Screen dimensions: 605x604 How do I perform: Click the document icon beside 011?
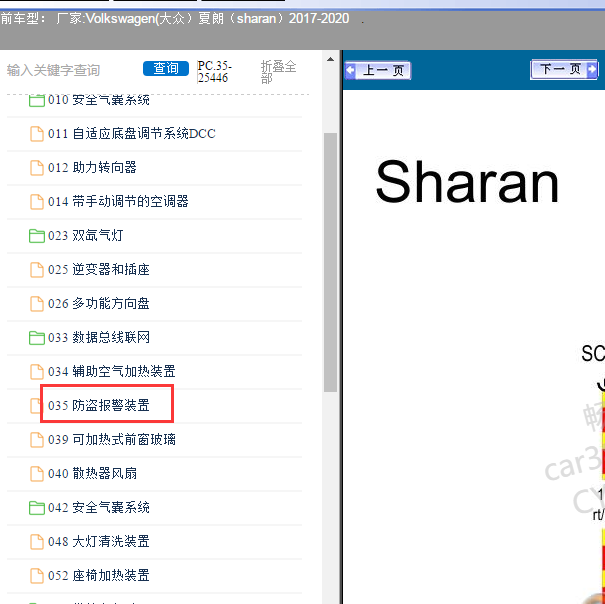pyautogui.click(x=37, y=134)
